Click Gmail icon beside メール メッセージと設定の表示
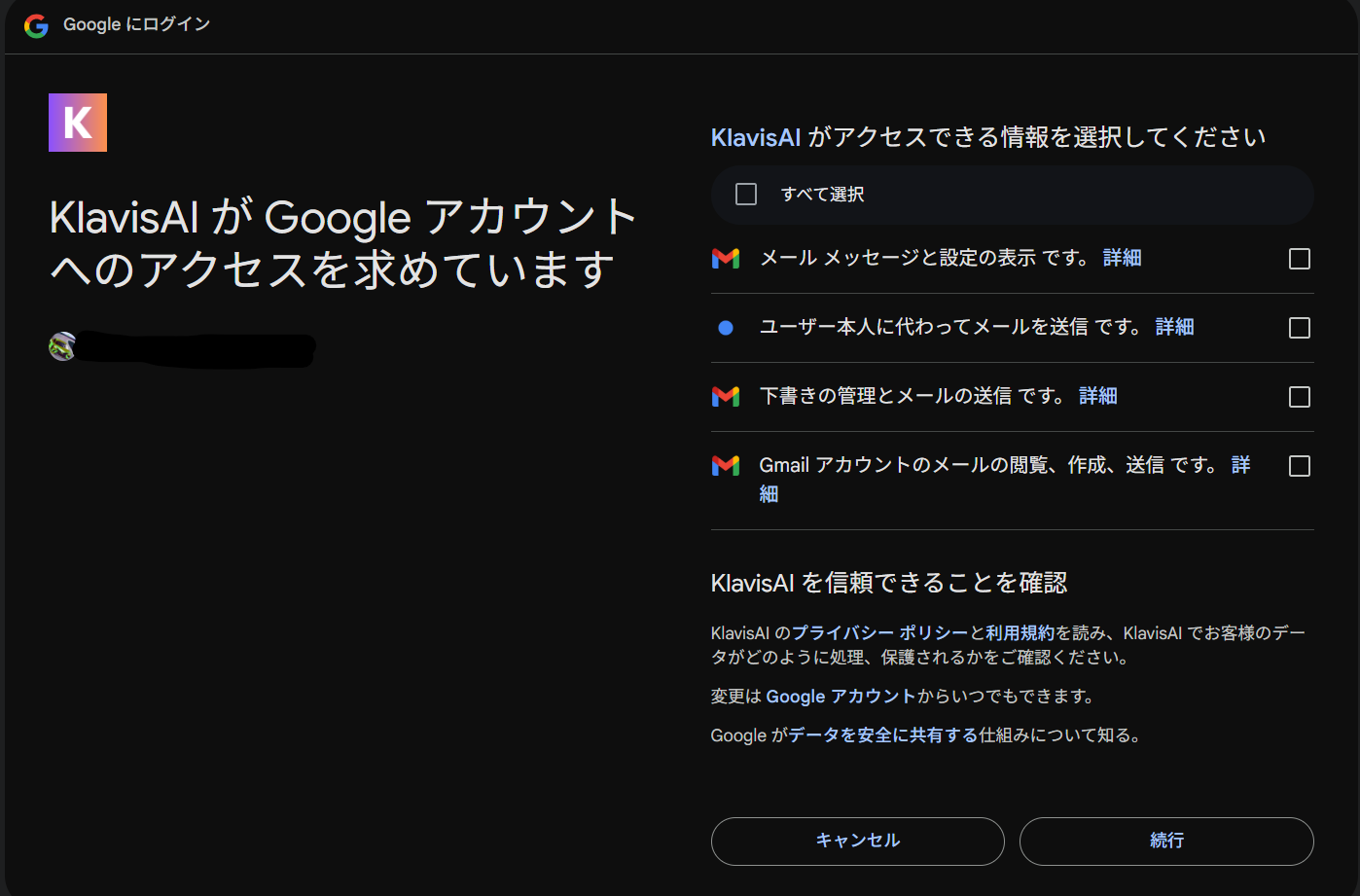Viewport: 1360px width, 896px height. point(726,258)
